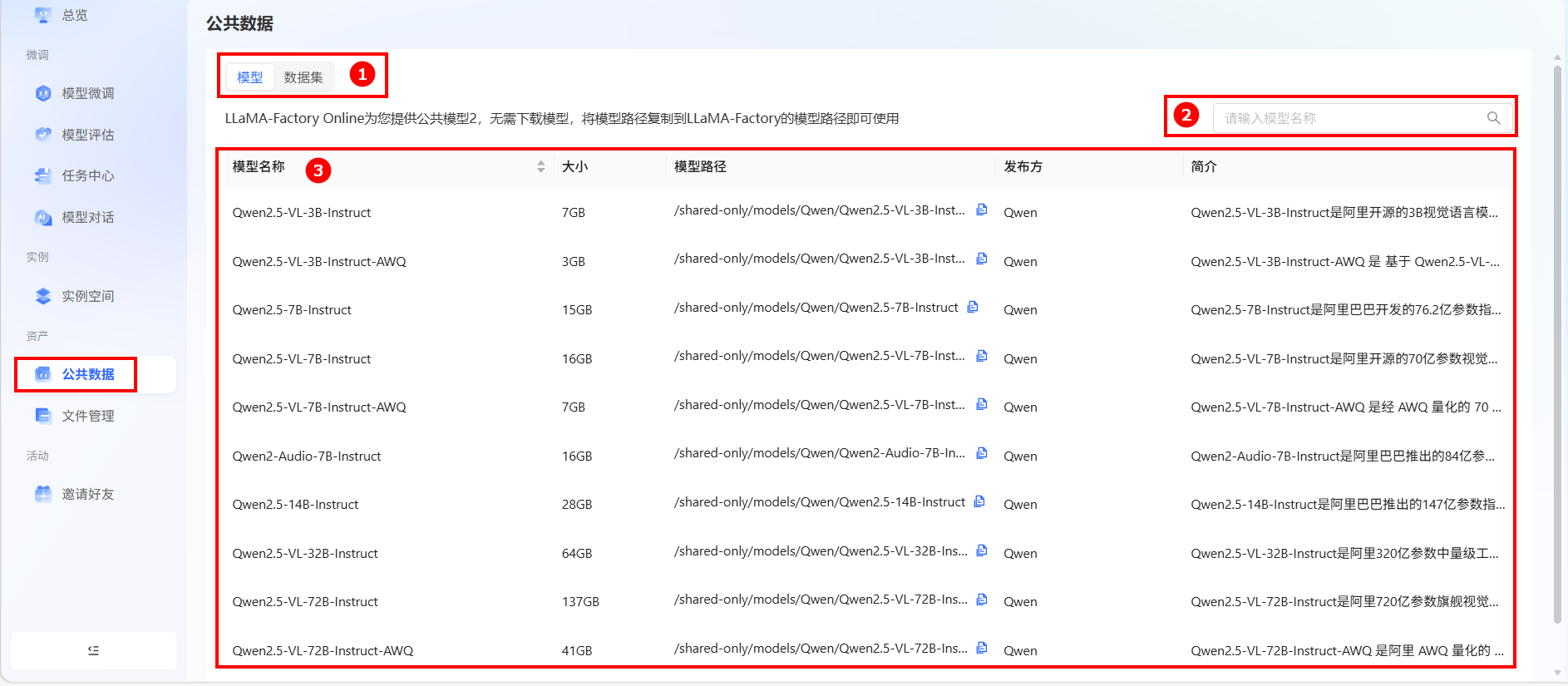Copy Qwen2.5-VL-32B-Instruct model path
This screenshot has height=686, width=1568.
981,550
